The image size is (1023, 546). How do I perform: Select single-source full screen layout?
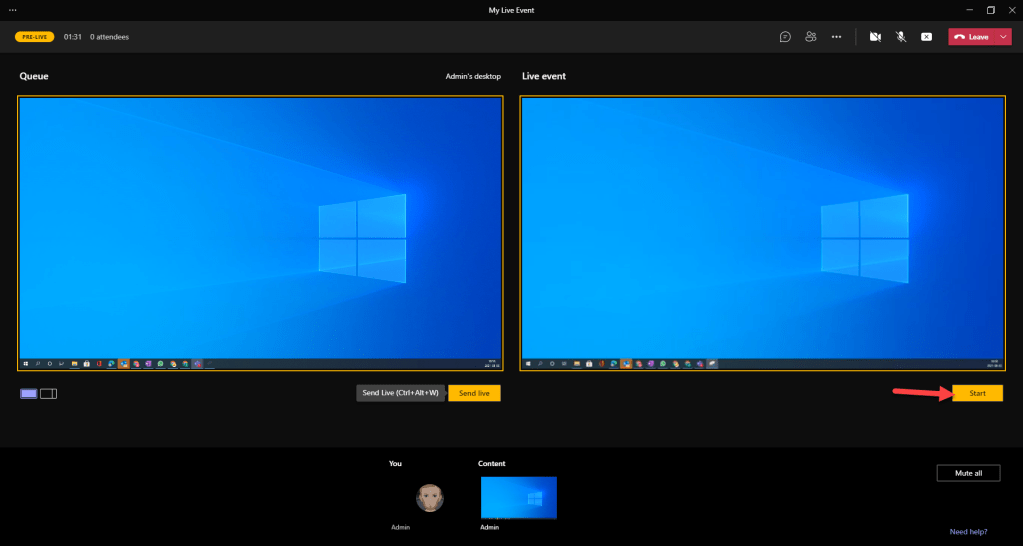pos(28,394)
